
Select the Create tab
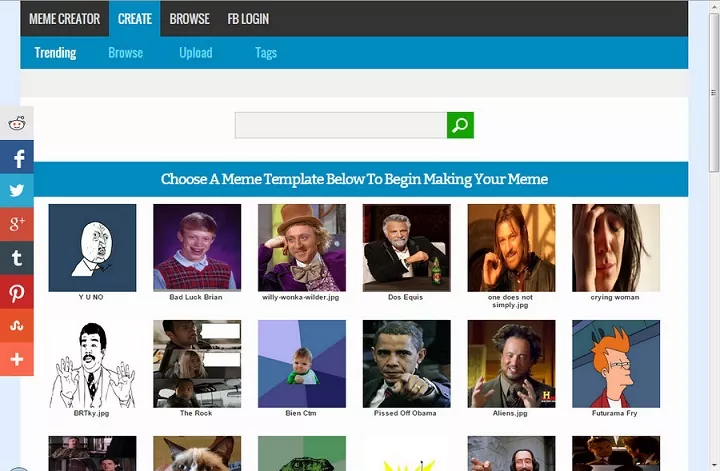click(135, 19)
